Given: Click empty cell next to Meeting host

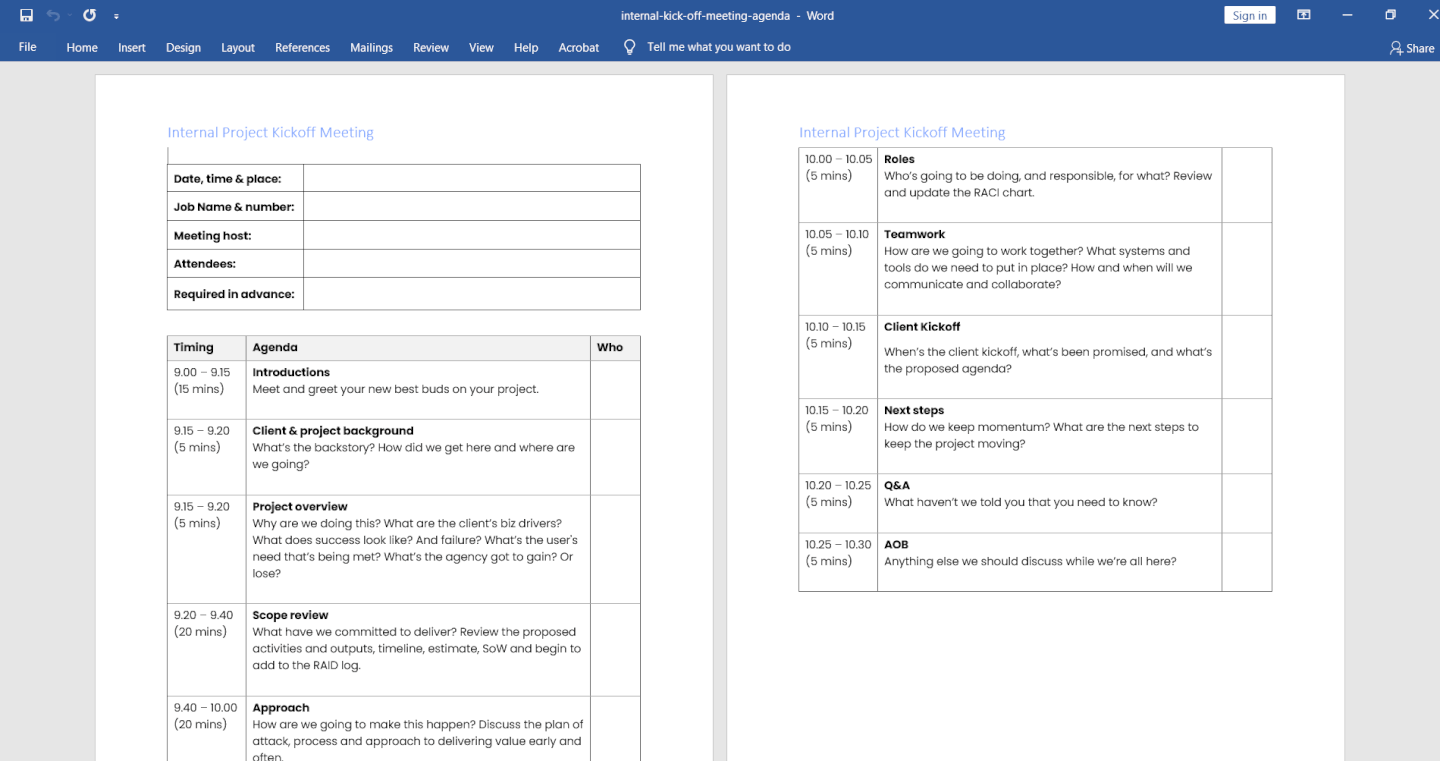Looking at the screenshot, I should 471,235.
